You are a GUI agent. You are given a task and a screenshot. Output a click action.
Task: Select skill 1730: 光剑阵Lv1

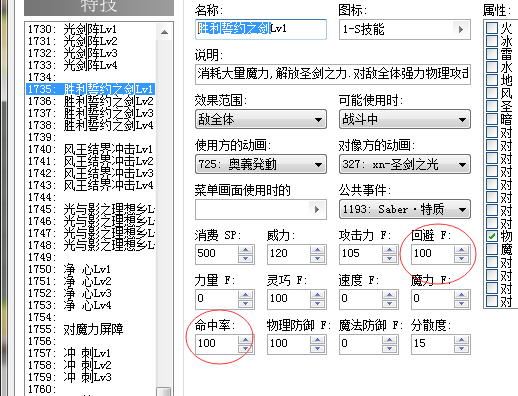point(90,29)
